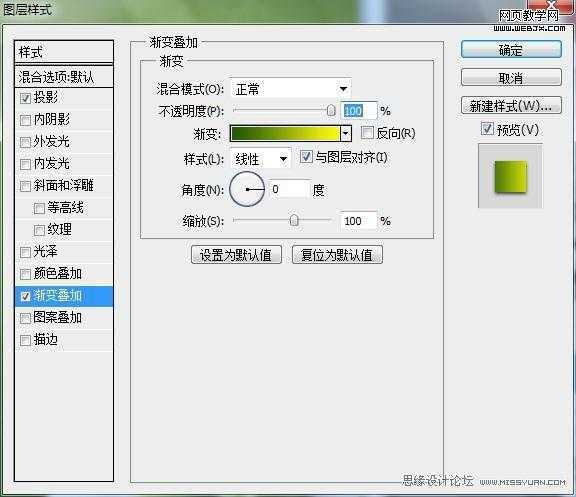
Task: Select the 图案叠加 label in the list
Action: pyautogui.click(x=58, y=317)
